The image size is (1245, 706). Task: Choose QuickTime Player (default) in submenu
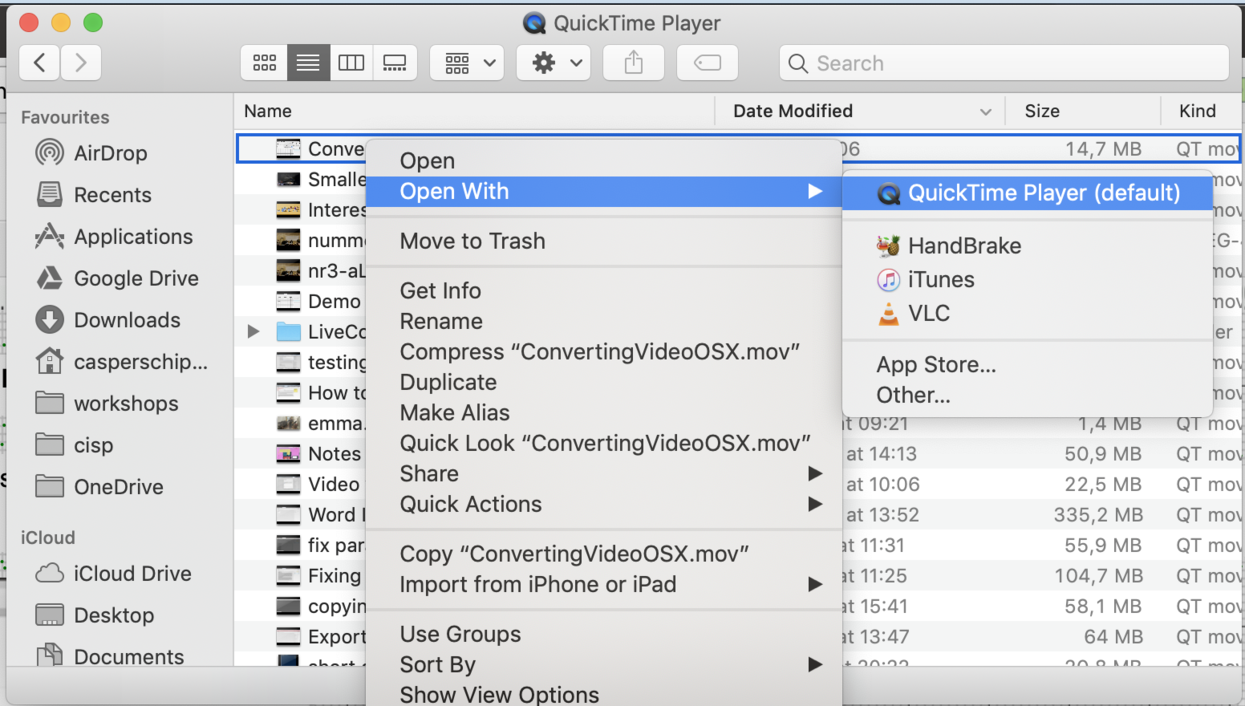1043,193
